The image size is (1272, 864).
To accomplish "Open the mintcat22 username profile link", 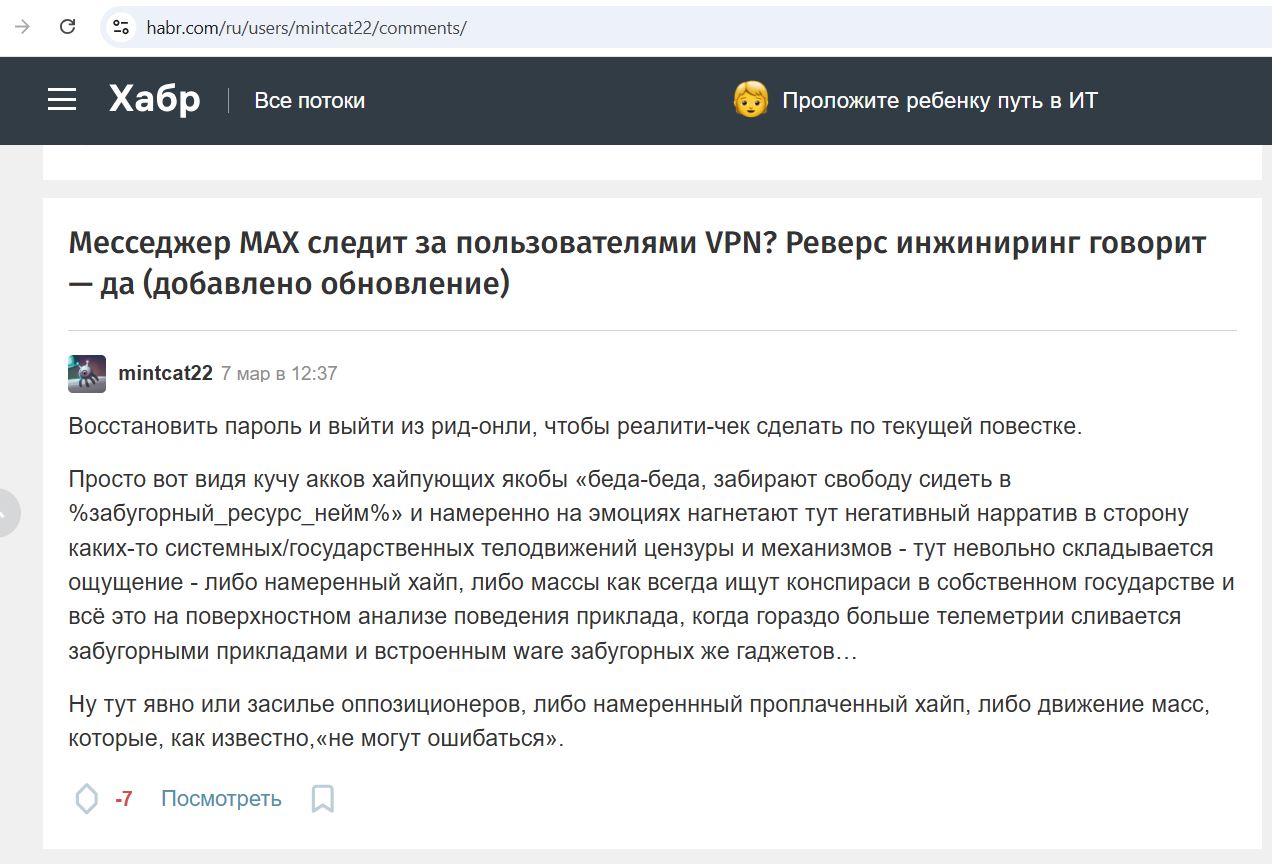I will 165,373.
